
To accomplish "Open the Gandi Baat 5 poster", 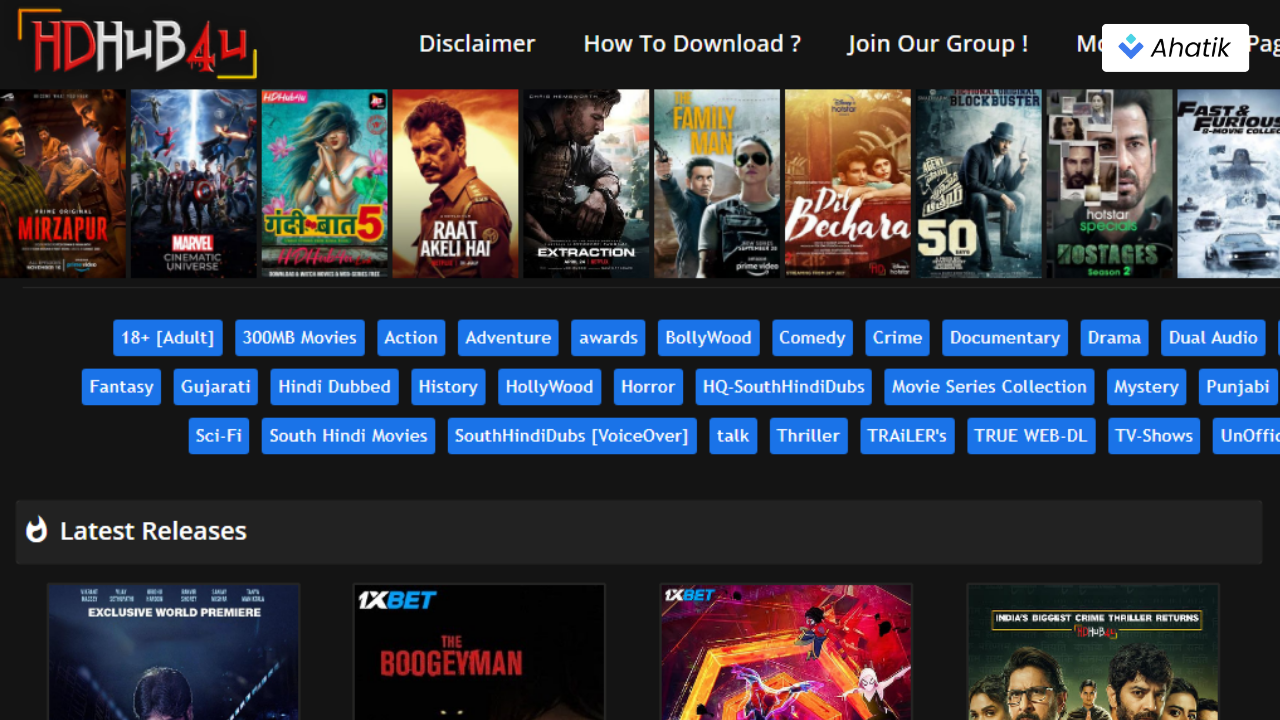I will pyautogui.click(x=325, y=184).
